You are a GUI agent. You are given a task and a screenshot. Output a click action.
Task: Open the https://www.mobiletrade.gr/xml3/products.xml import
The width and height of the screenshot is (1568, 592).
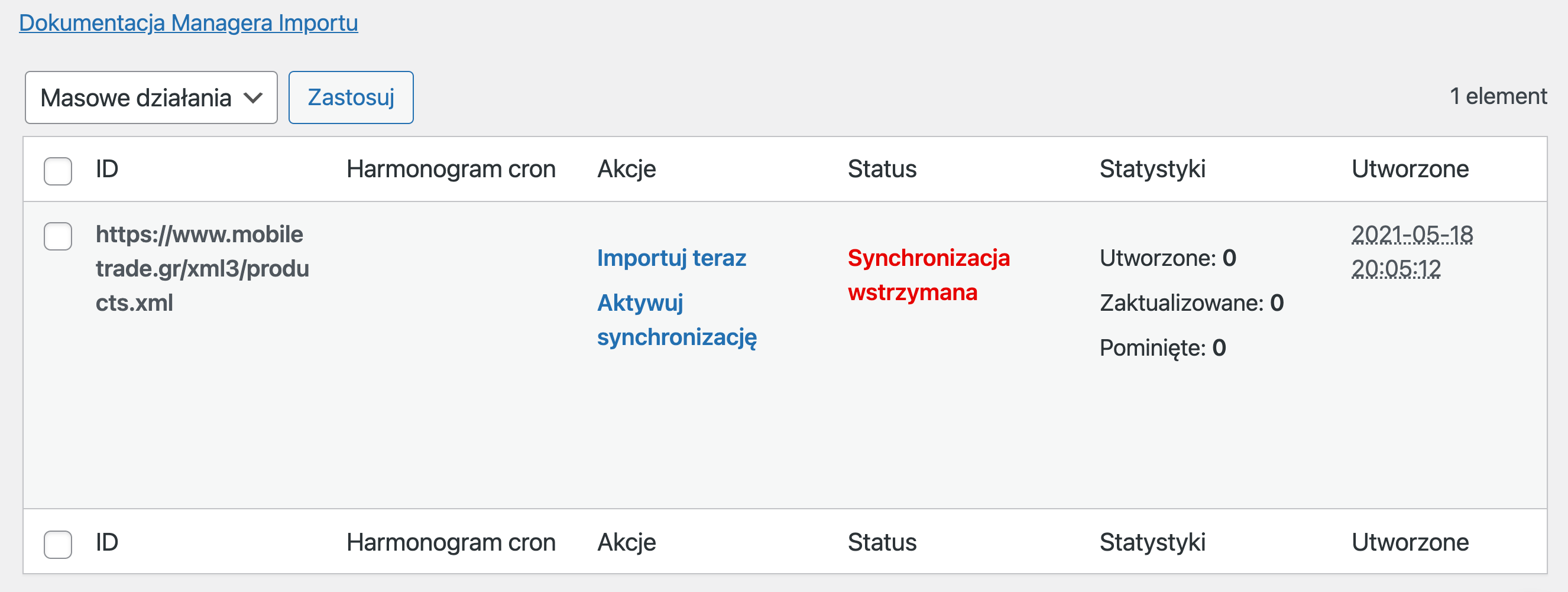[x=202, y=268]
